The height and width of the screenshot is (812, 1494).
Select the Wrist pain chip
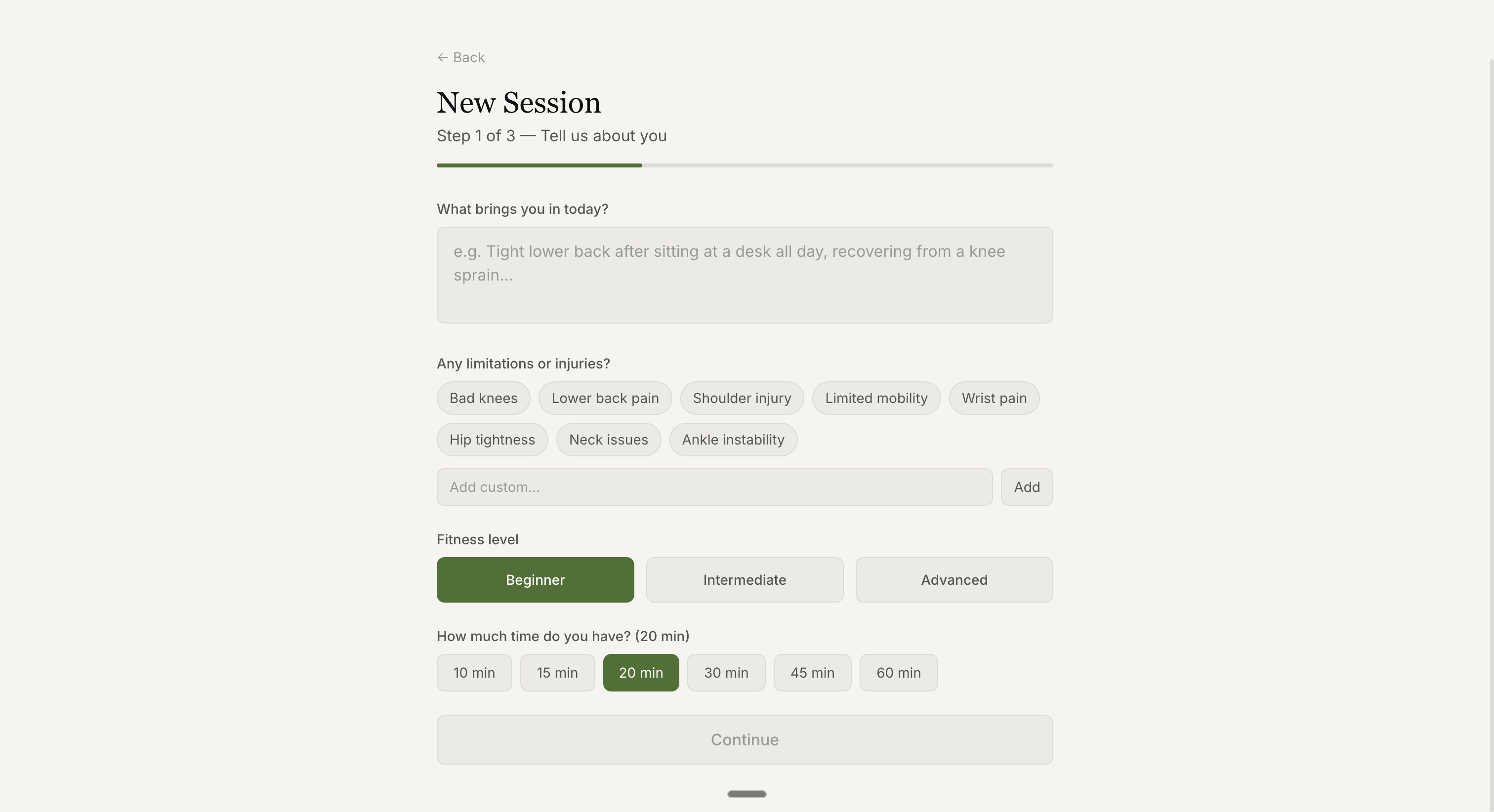coord(994,398)
